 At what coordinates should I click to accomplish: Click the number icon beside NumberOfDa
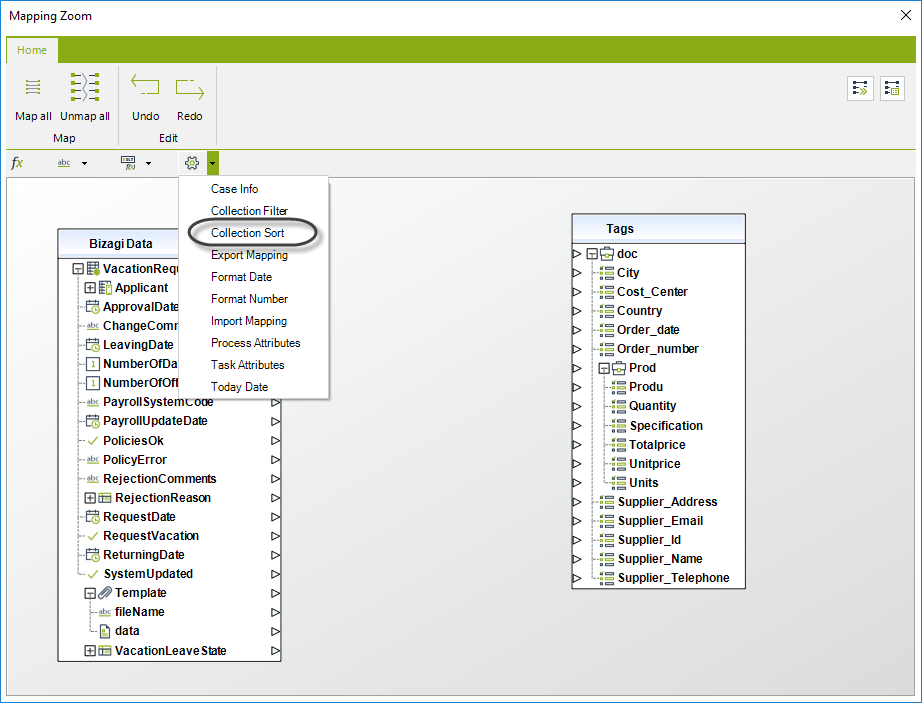click(x=93, y=364)
